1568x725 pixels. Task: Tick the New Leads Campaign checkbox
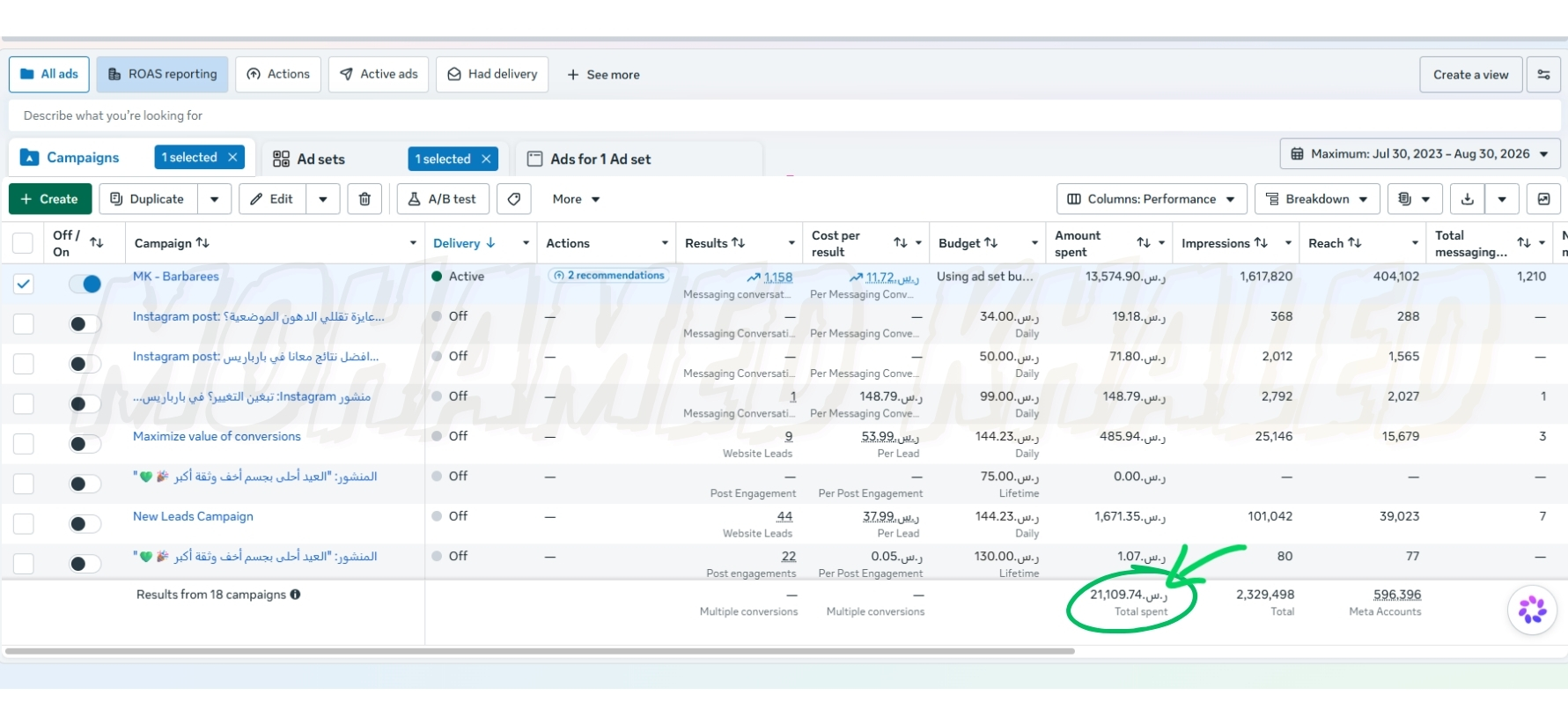[24, 524]
